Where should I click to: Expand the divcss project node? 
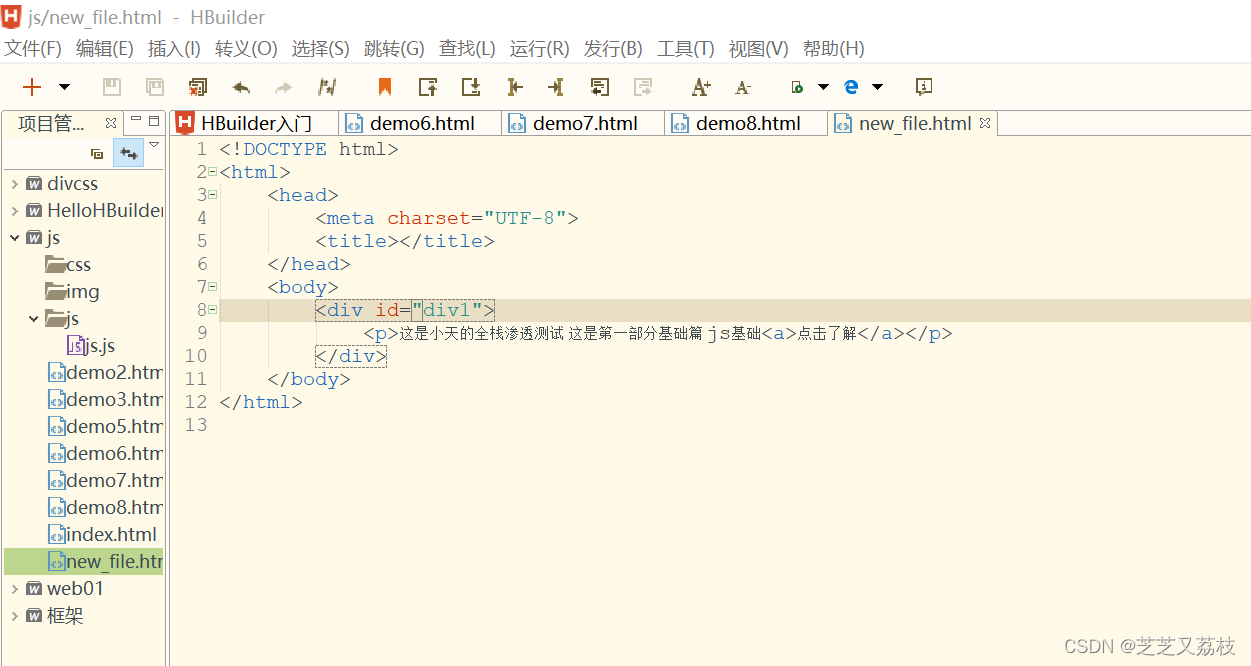click(14, 184)
